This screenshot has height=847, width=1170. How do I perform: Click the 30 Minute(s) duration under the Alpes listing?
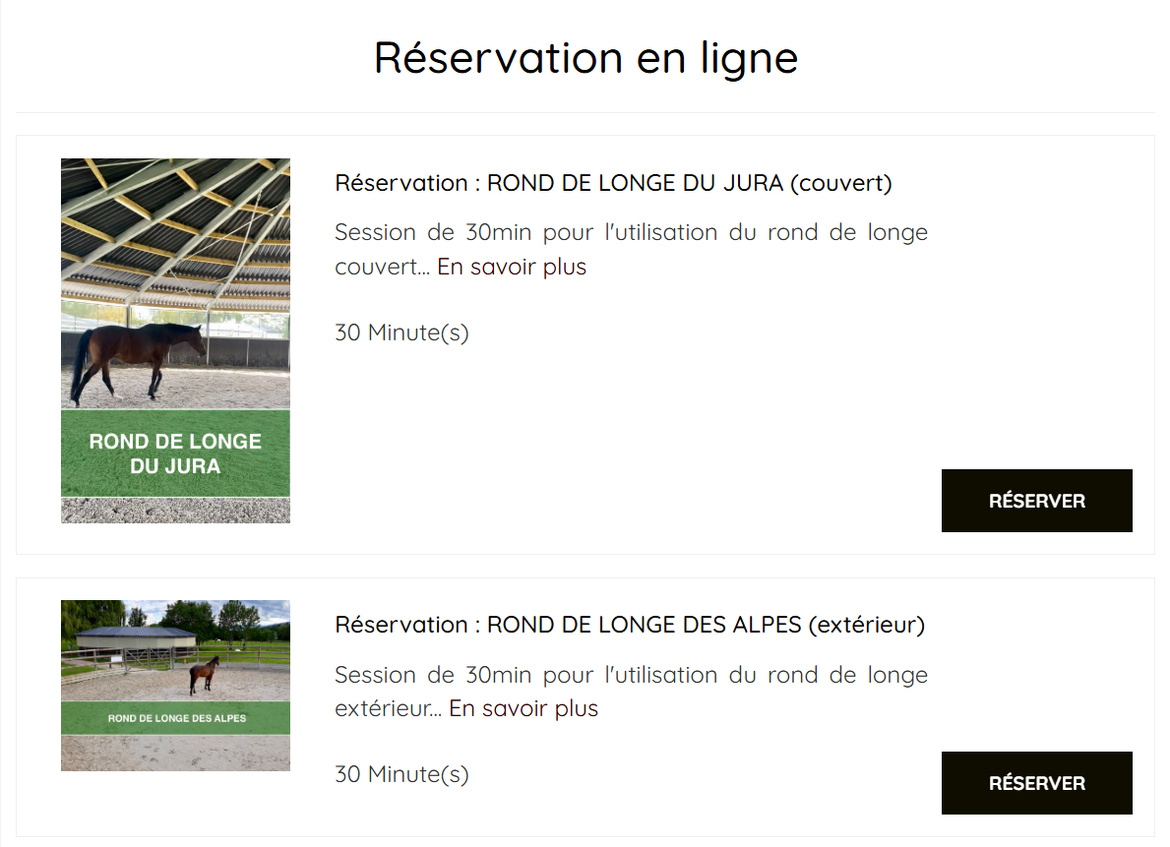(401, 774)
